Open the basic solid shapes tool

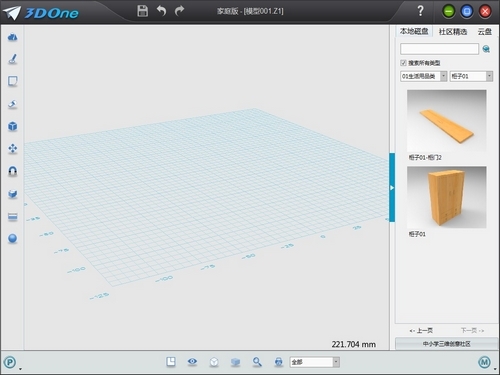point(13,37)
